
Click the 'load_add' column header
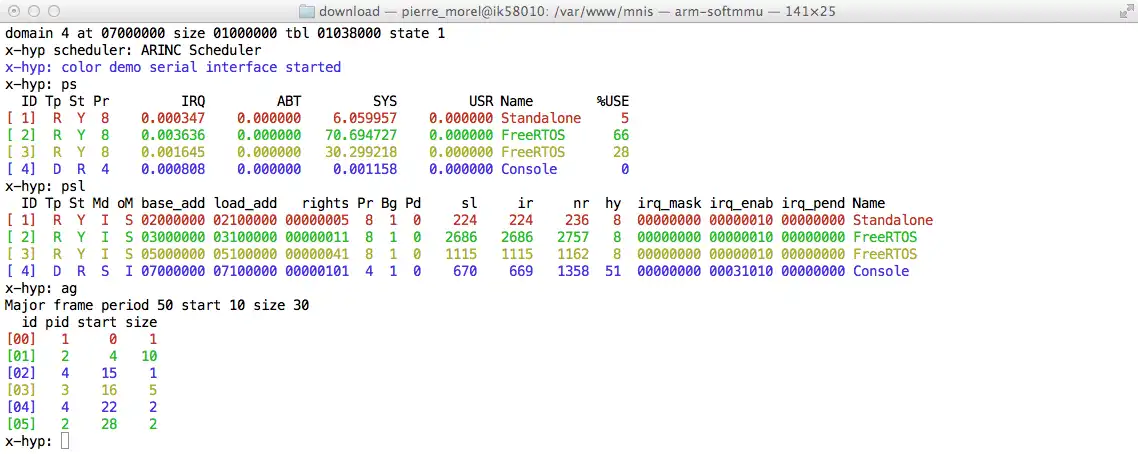pos(245,203)
